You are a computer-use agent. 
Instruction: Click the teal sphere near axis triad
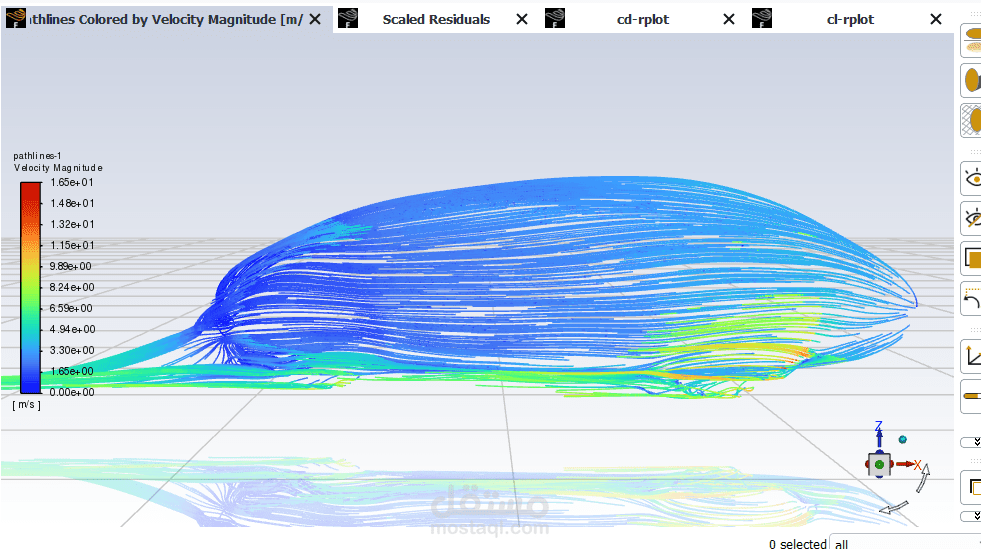(902, 440)
